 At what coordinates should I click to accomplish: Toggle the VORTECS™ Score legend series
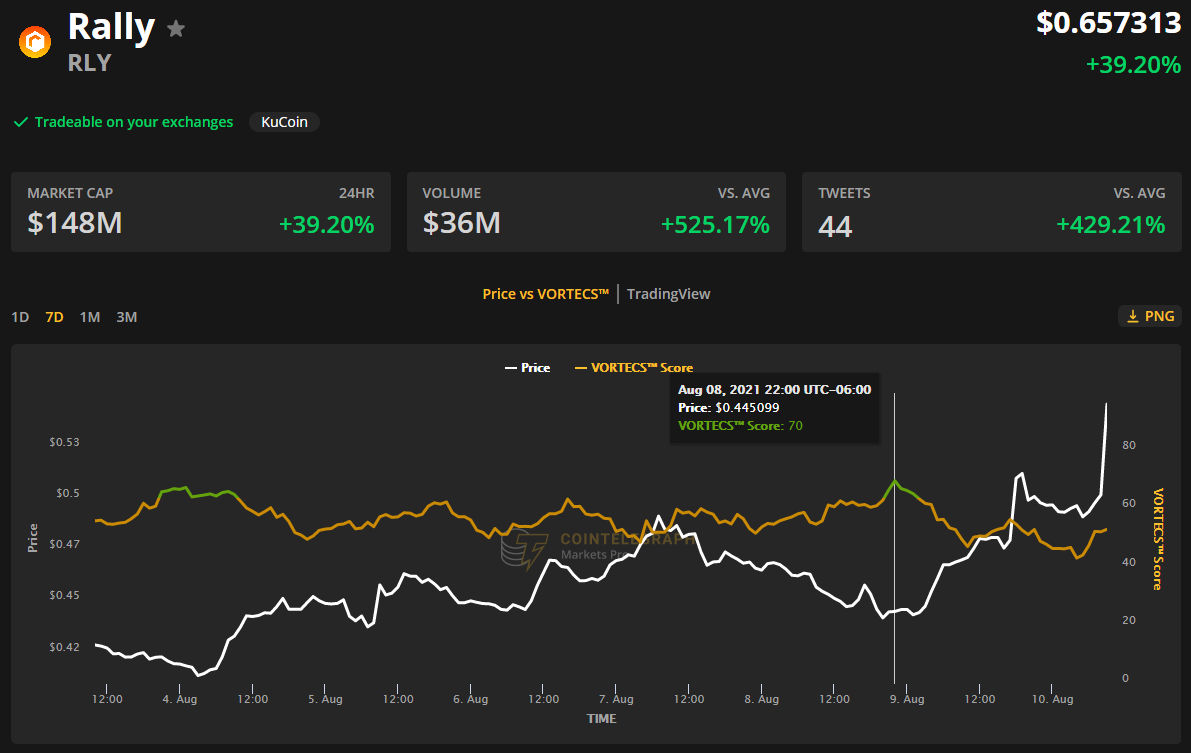[x=634, y=368]
